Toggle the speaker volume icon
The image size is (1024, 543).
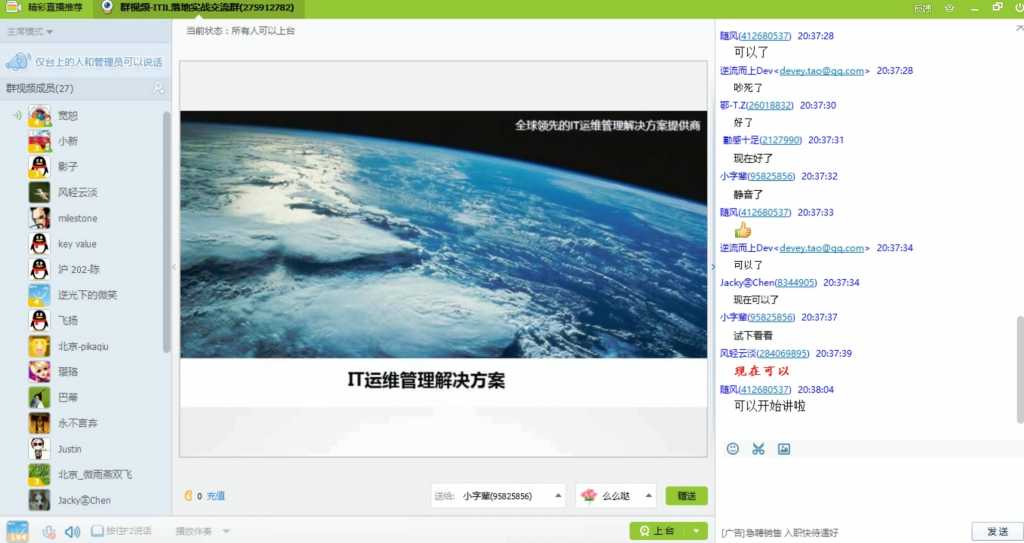pyautogui.click(x=72, y=531)
